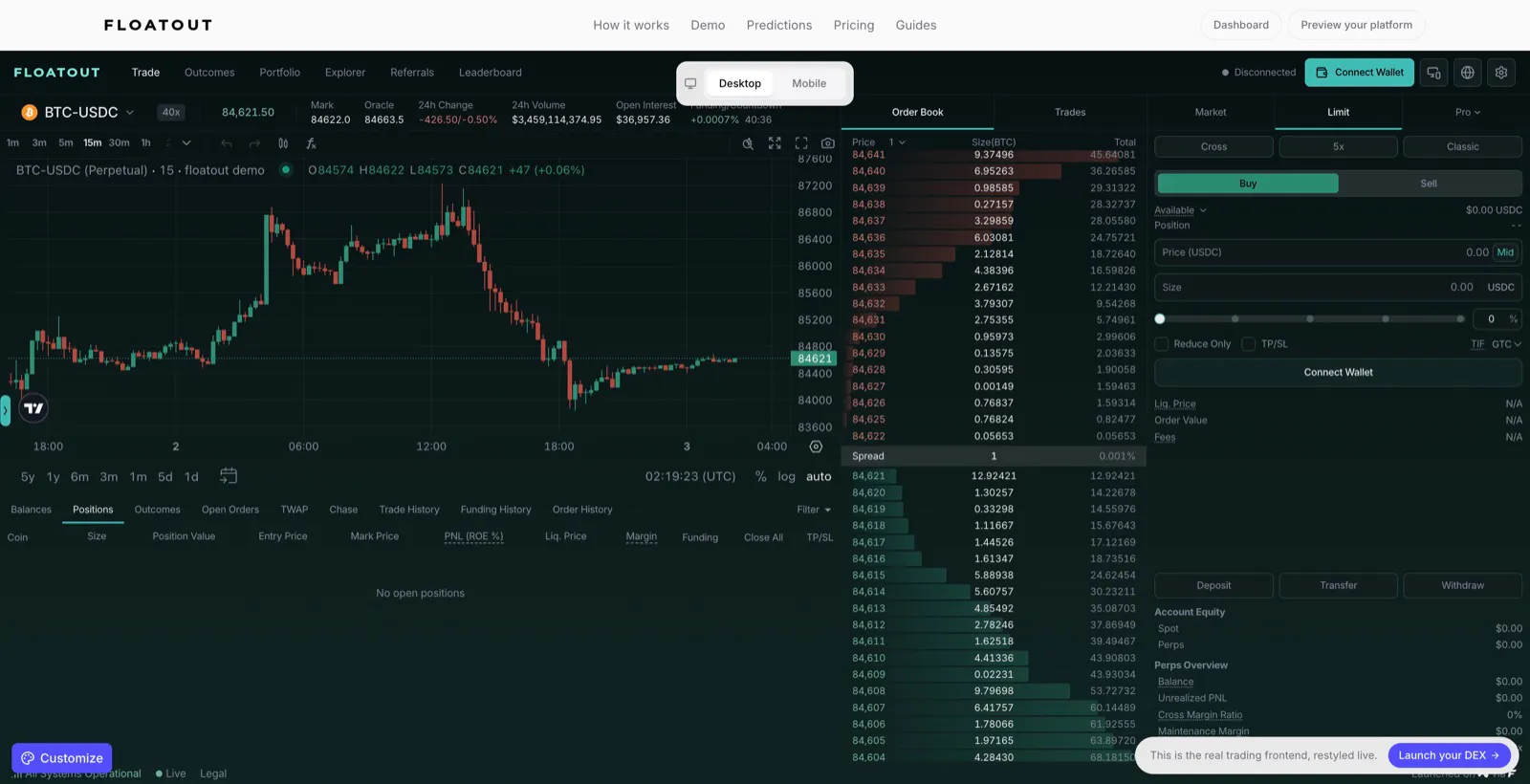Select the Buy side toggle
Image resolution: width=1530 pixels, height=784 pixels.
1248,184
